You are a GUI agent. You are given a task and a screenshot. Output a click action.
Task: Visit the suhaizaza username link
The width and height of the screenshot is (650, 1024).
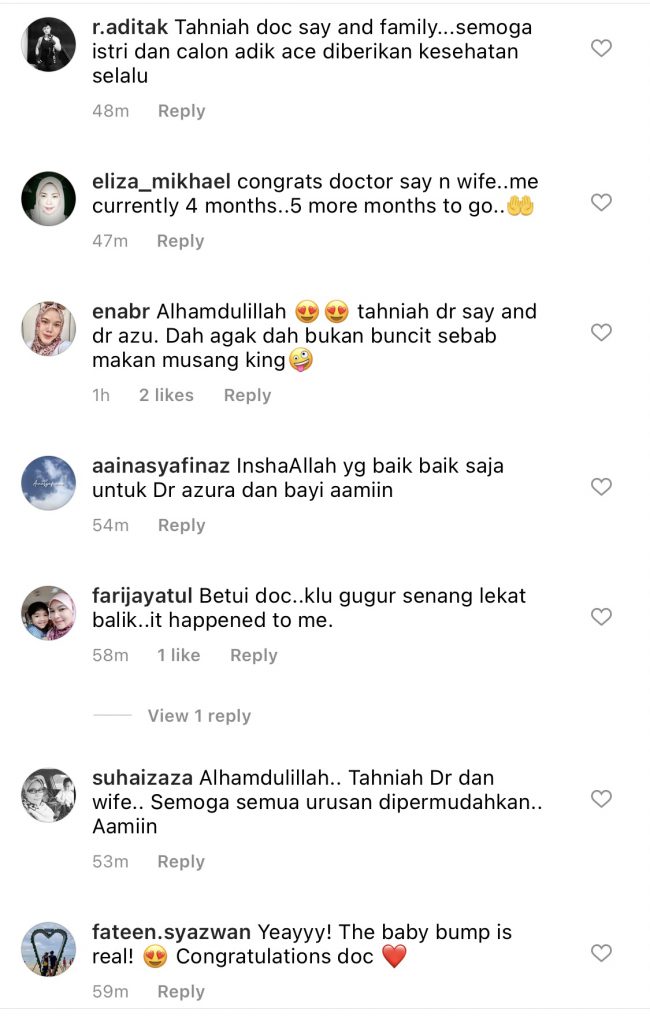[x=142, y=778]
